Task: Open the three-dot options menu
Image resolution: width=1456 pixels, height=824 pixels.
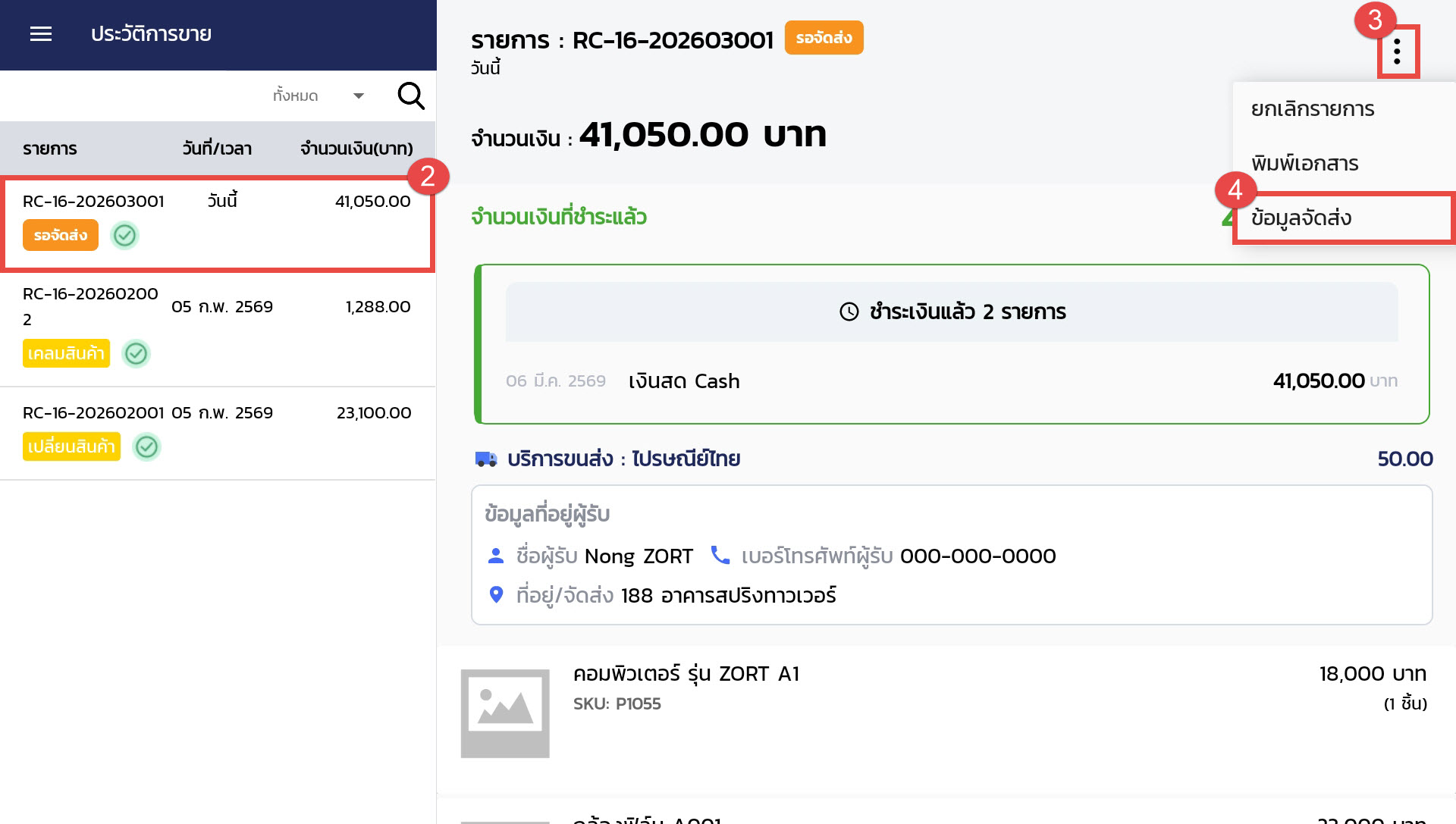Action: (x=1397, y=52)
